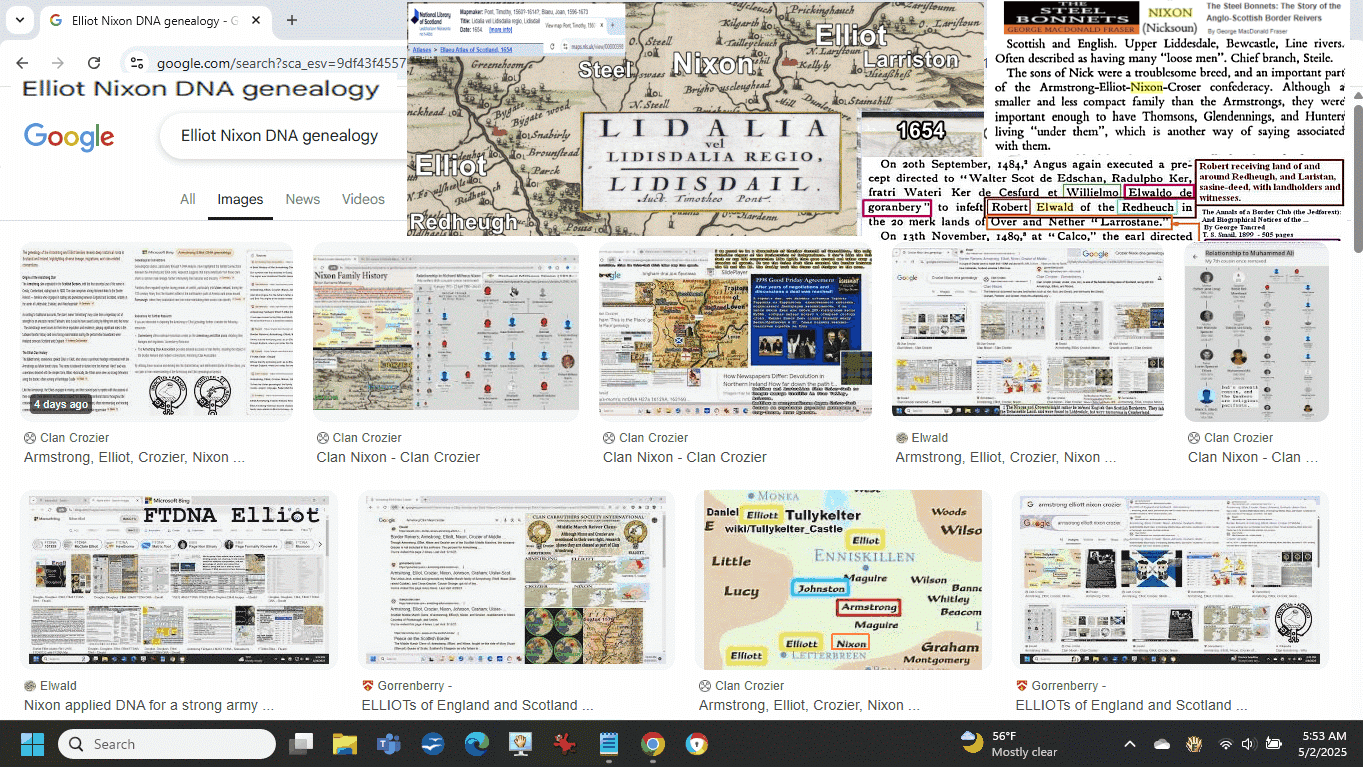
Task: Switch to the Videos tab
Action: pyautogui.click(x=363, y=199)
